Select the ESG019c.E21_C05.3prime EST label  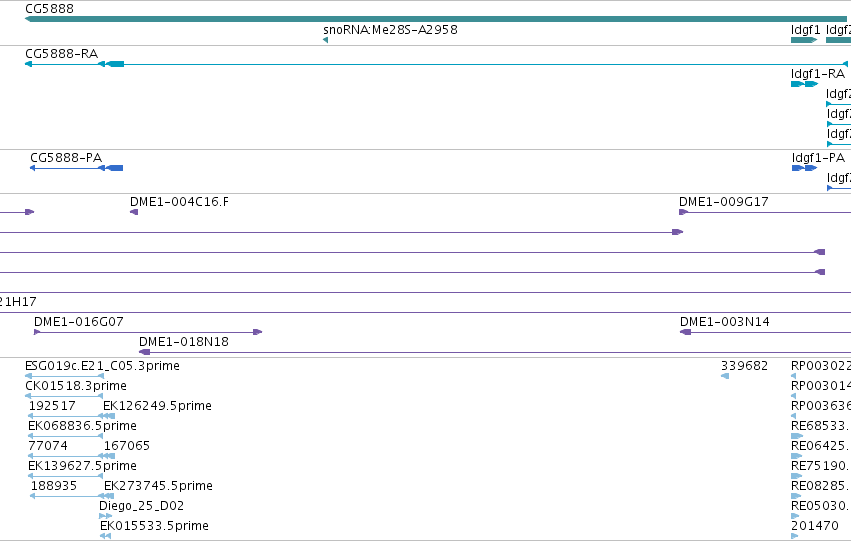(x=102, y=366)
